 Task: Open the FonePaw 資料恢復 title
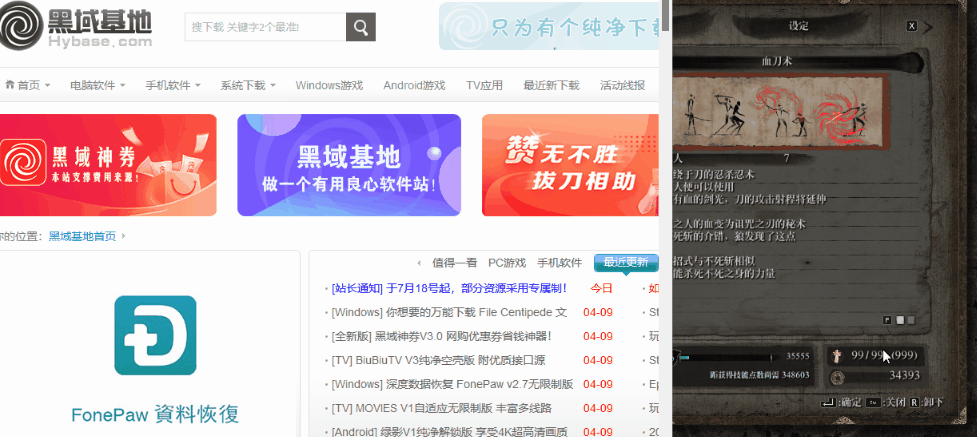[x=155, y=415]
